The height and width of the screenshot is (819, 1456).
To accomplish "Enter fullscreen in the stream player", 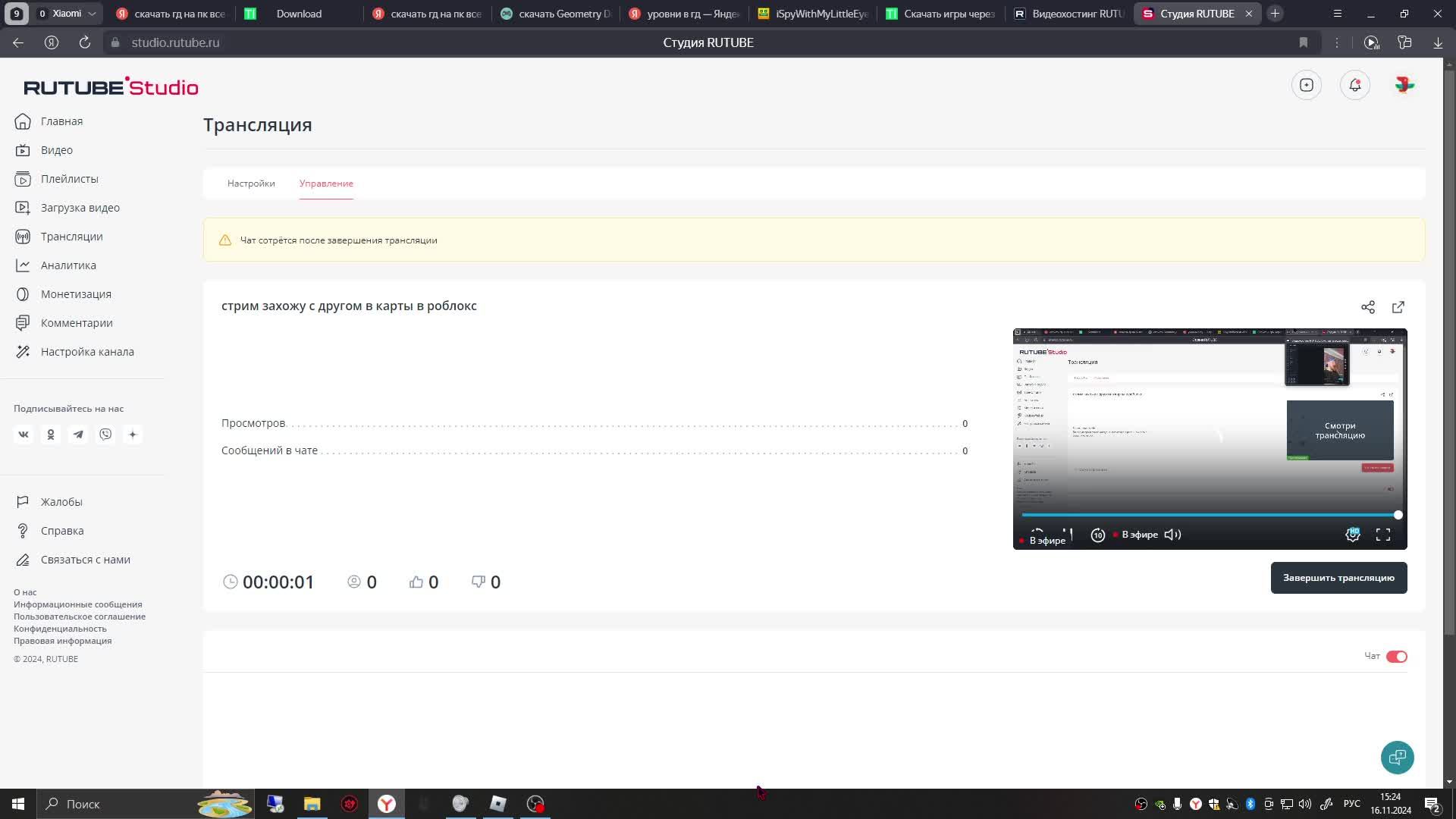I will (1382, 535).
